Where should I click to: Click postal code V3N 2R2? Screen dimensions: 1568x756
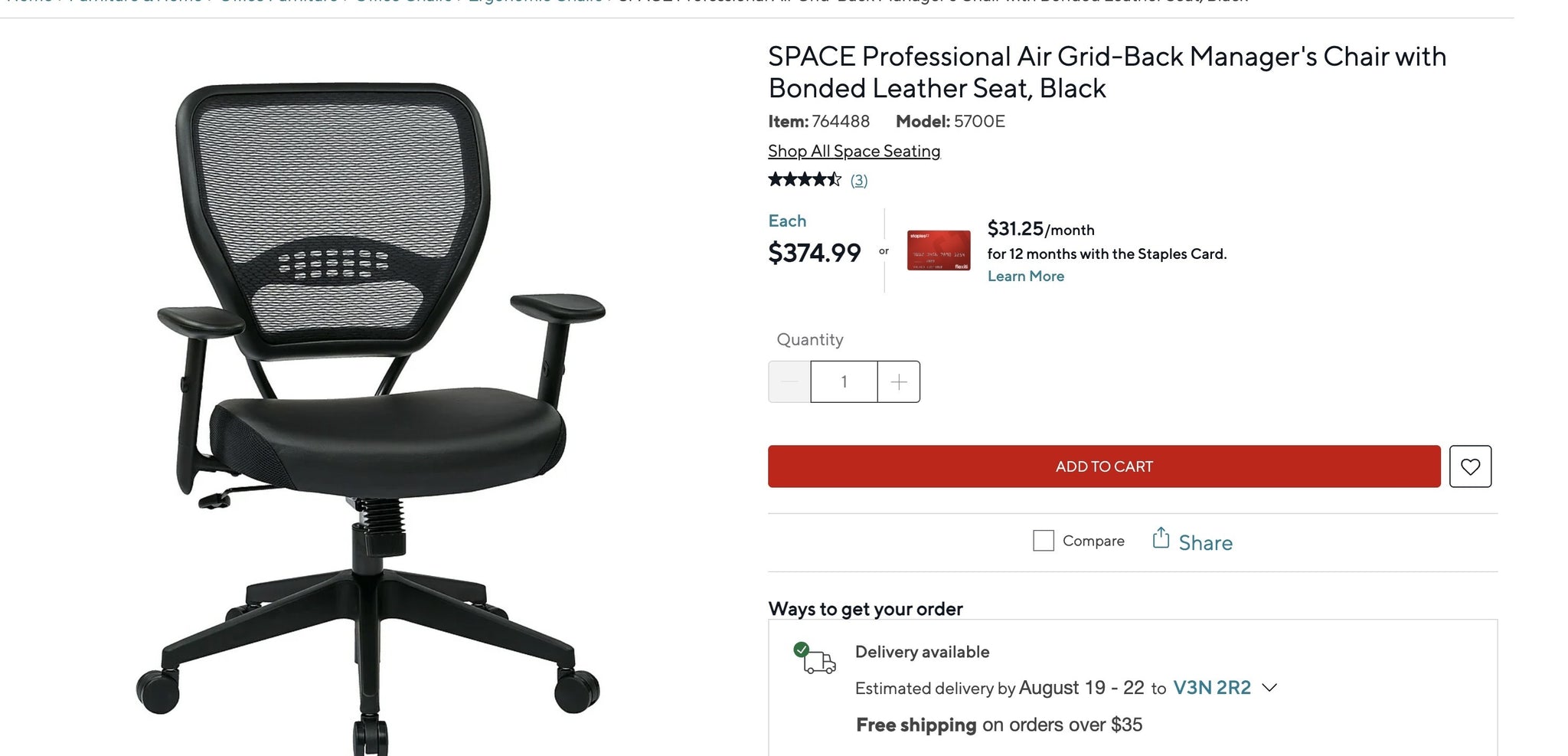tap(1211, 687)
